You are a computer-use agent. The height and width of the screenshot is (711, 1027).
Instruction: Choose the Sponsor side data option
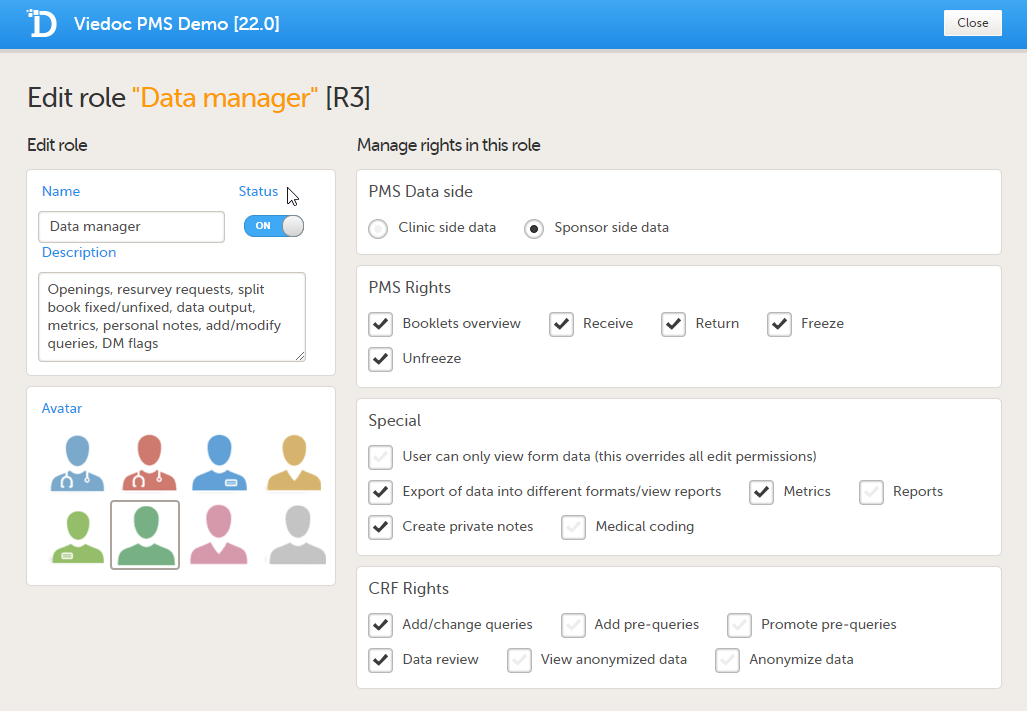(535, 228)
